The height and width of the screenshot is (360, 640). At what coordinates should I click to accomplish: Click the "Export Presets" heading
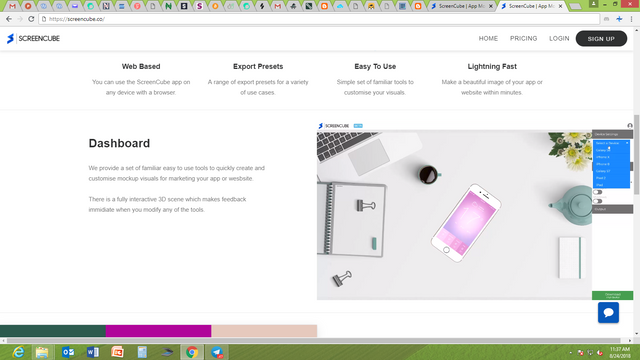(x=258, y=67)
